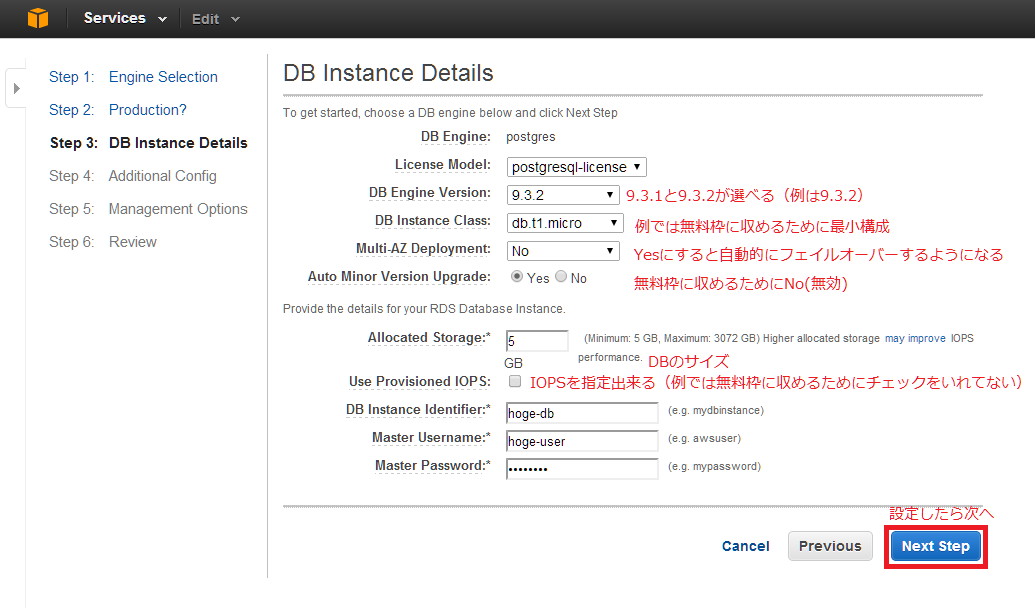Click the Master Password field

[x=582, y=469]
